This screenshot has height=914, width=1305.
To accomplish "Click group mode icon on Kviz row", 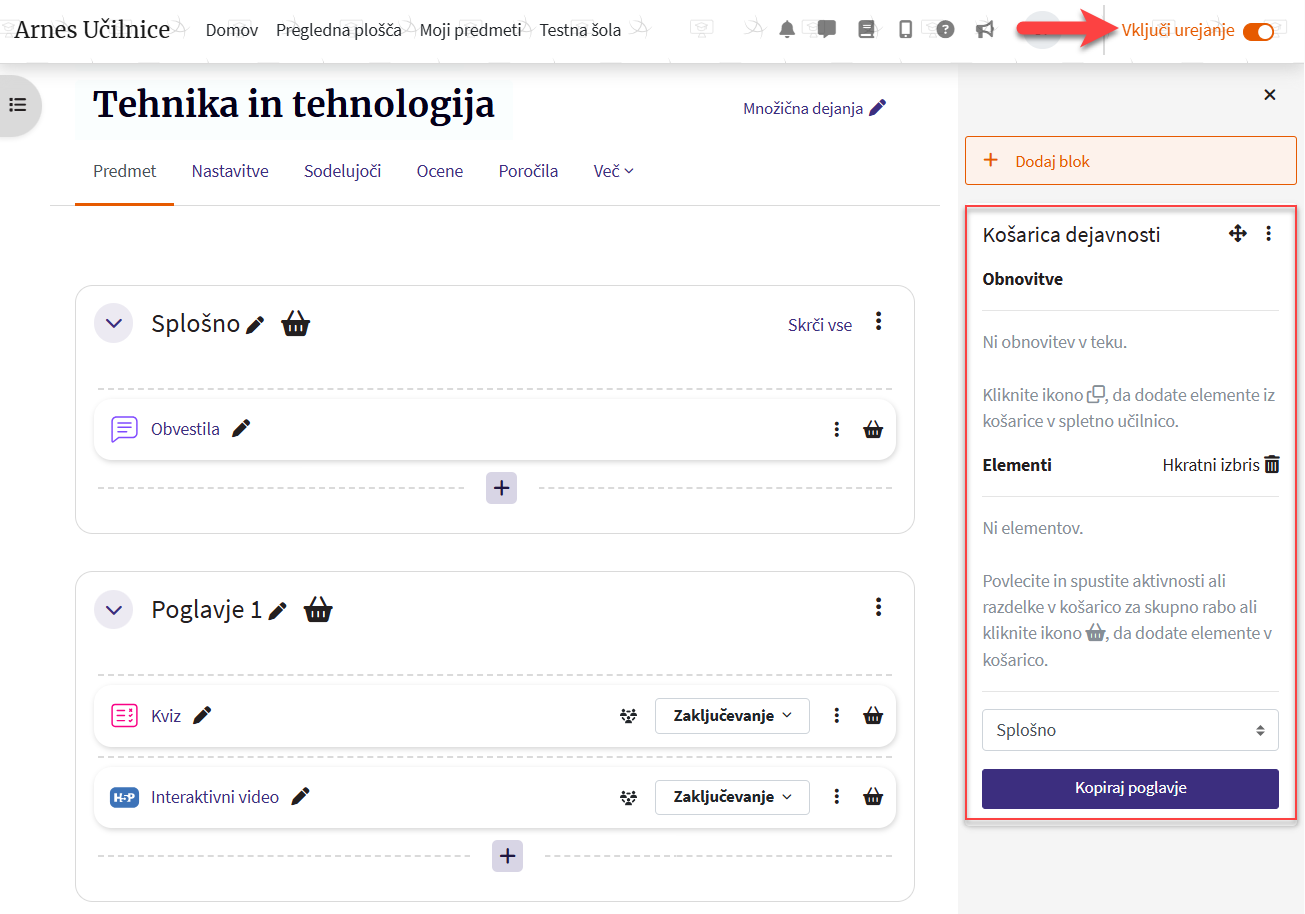I will [x=628, y=715].
